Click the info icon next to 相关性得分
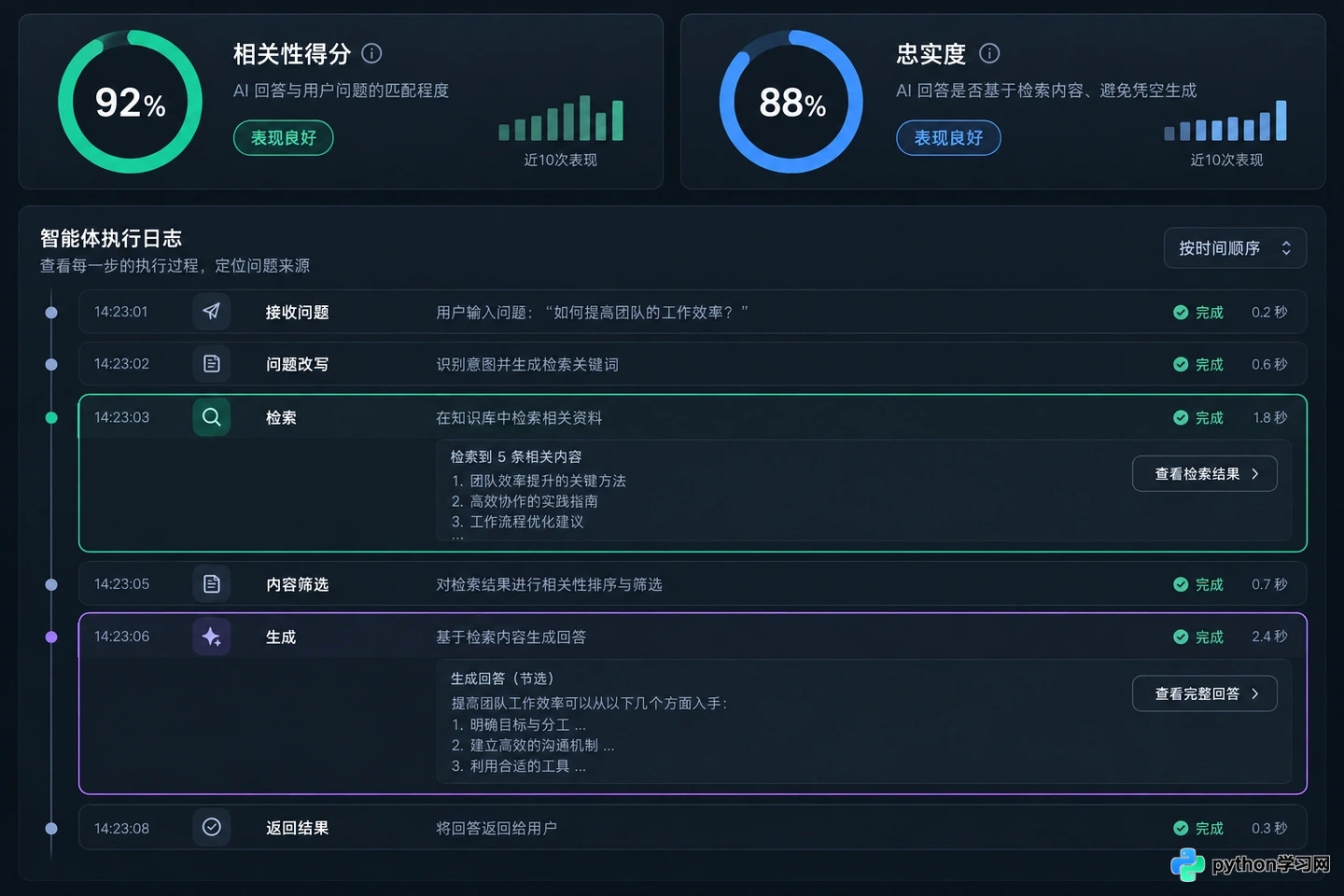 coord(371,53)
